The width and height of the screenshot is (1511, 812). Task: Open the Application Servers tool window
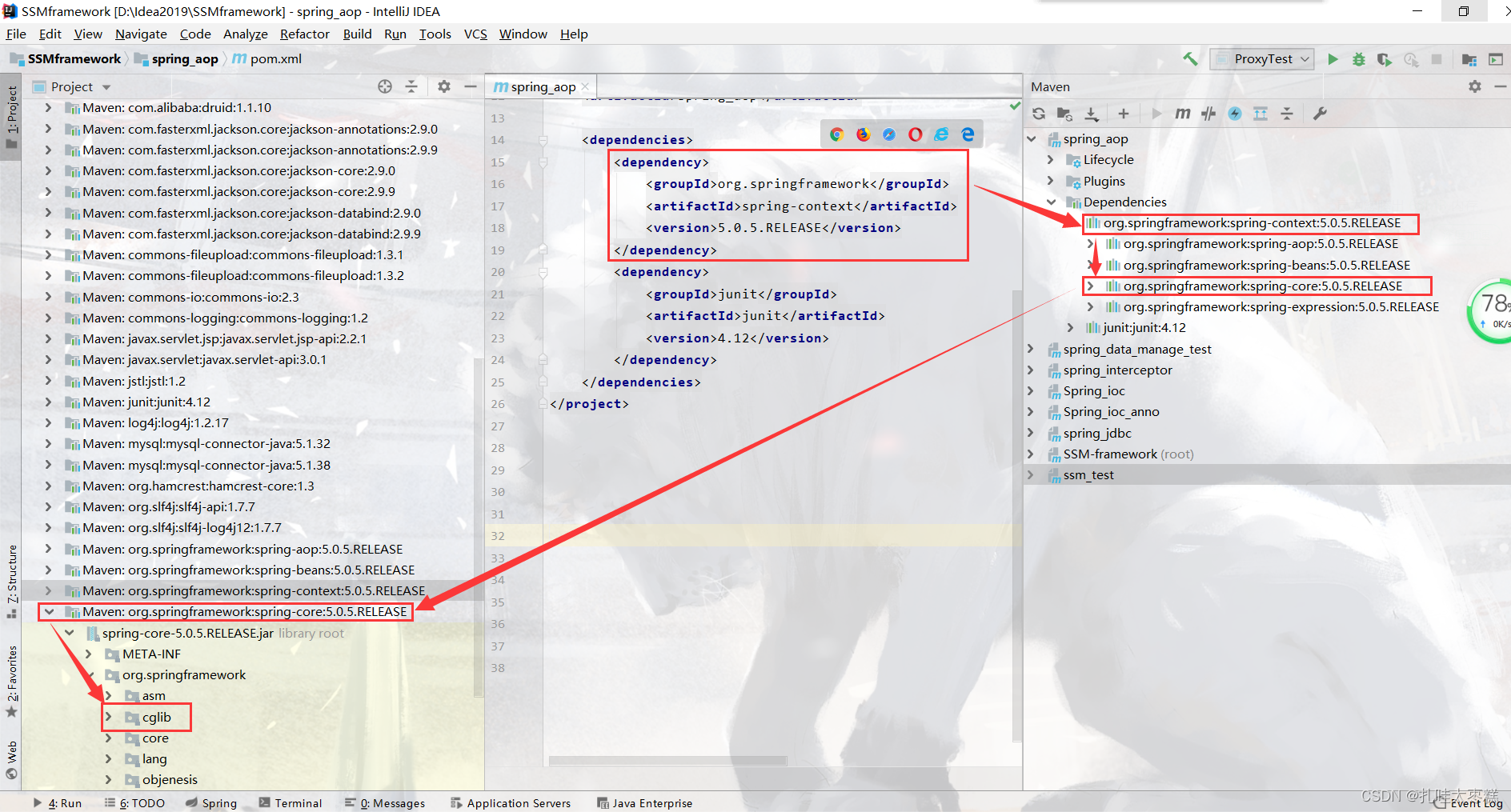pos(511,802)
